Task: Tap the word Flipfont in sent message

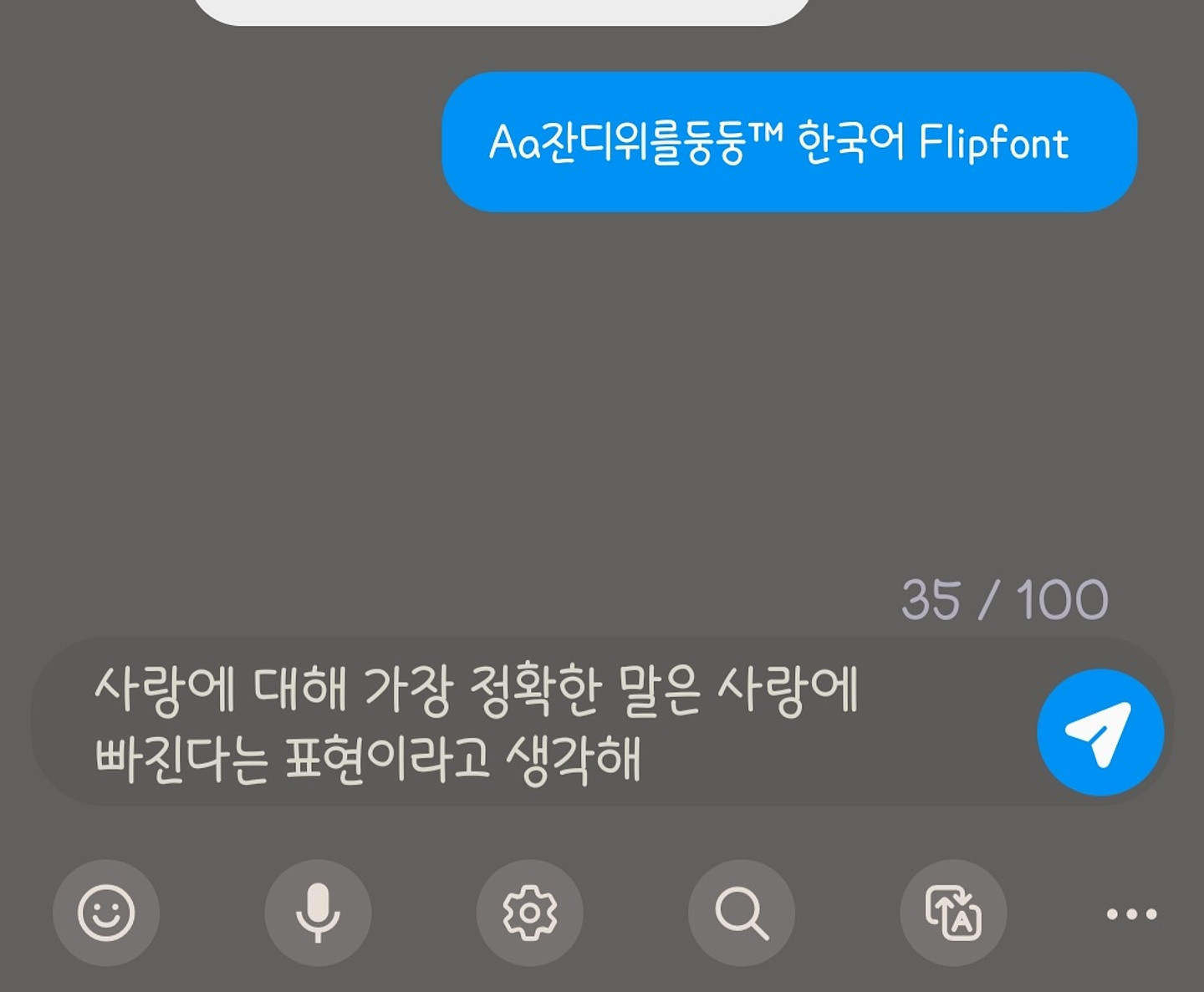Action: tap(993, 141)
